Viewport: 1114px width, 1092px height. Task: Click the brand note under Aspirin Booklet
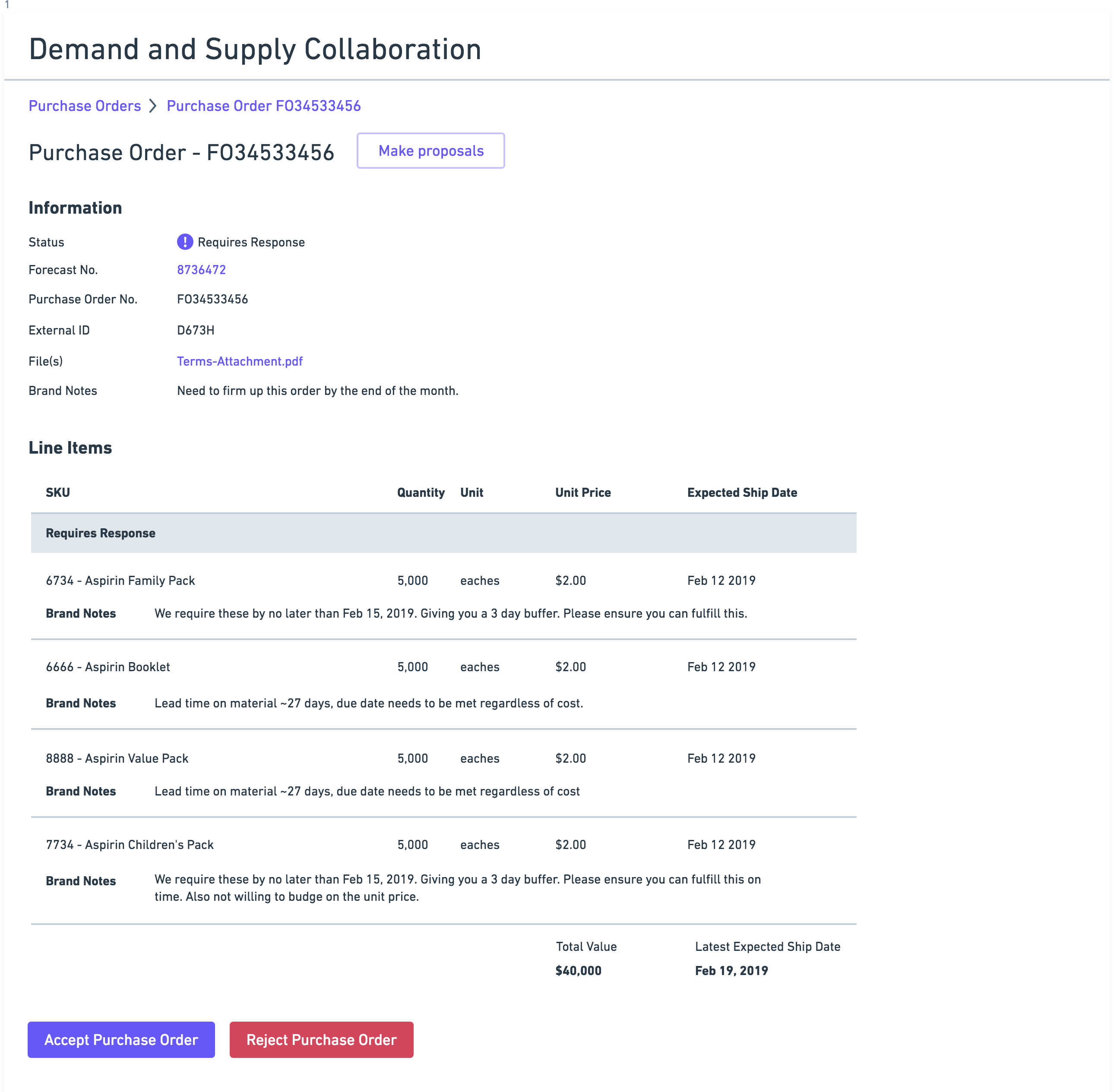tap(369, 703)
